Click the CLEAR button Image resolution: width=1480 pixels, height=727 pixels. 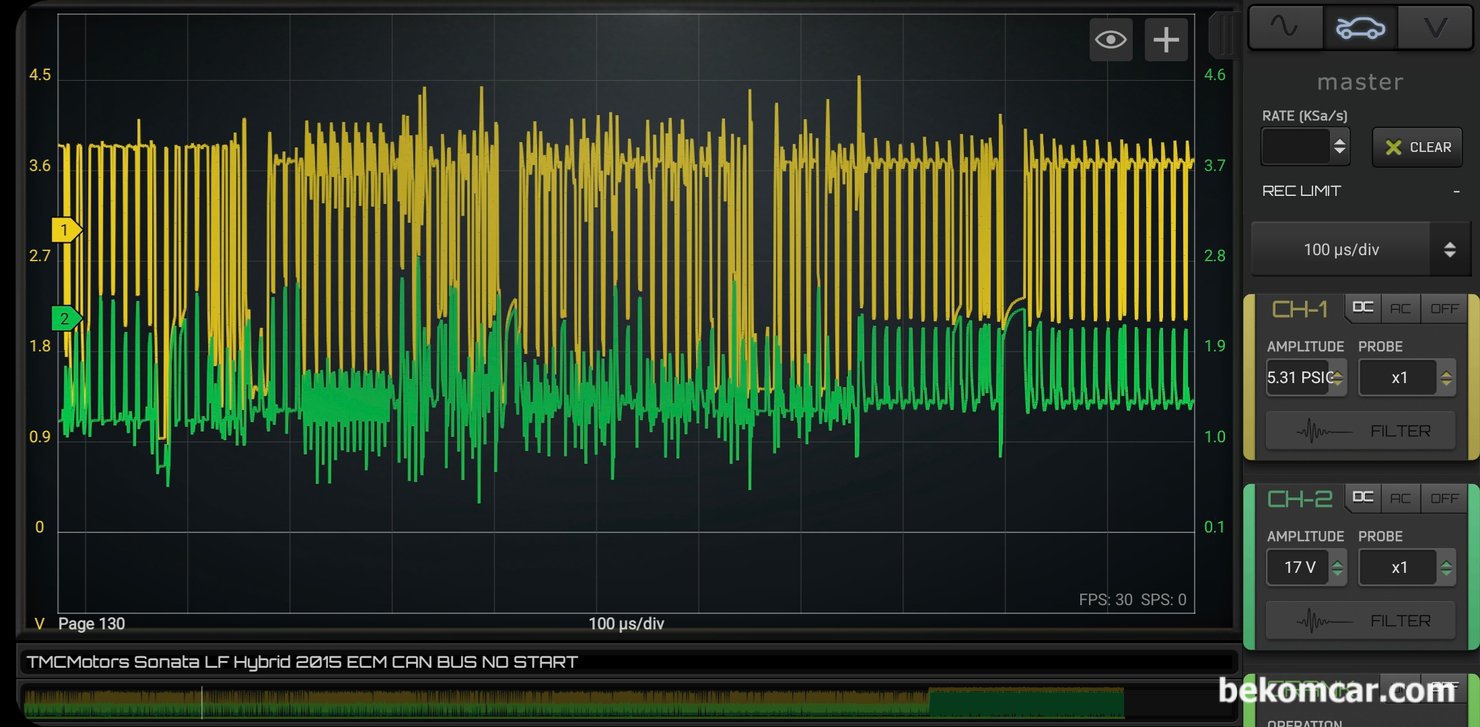click(x=1418, y=147)
